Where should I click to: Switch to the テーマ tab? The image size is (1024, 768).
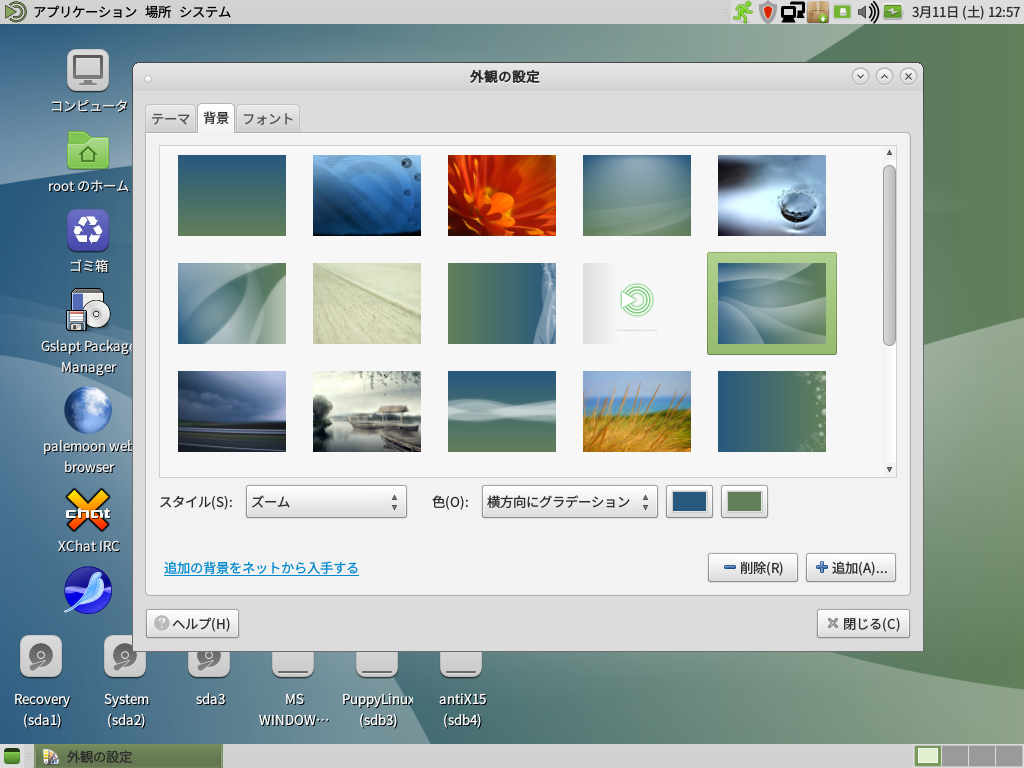pyautogui.click(x=170, y=119)
